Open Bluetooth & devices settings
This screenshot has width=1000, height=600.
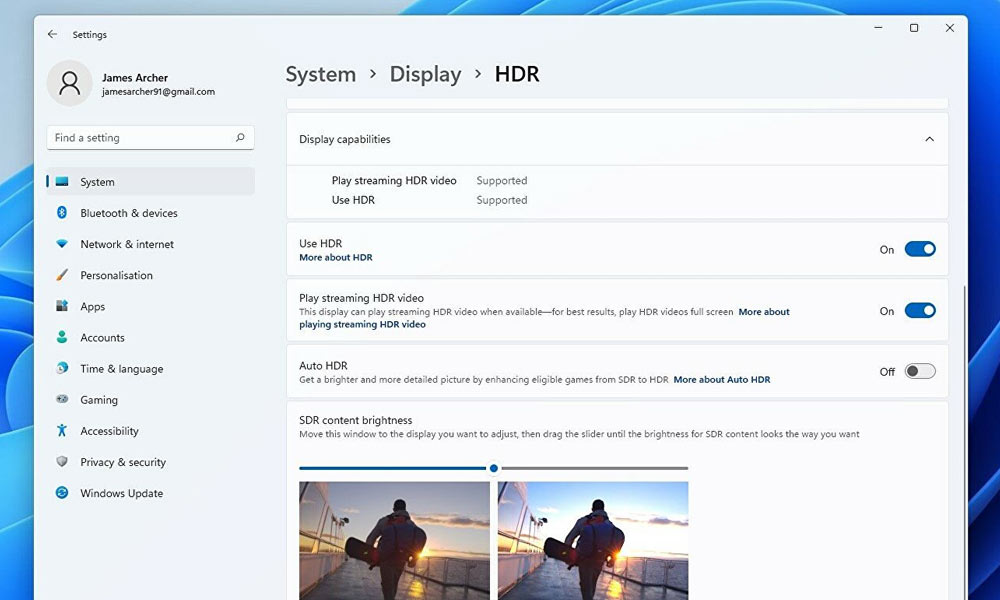pyautogui.click(x=151, y=213)
